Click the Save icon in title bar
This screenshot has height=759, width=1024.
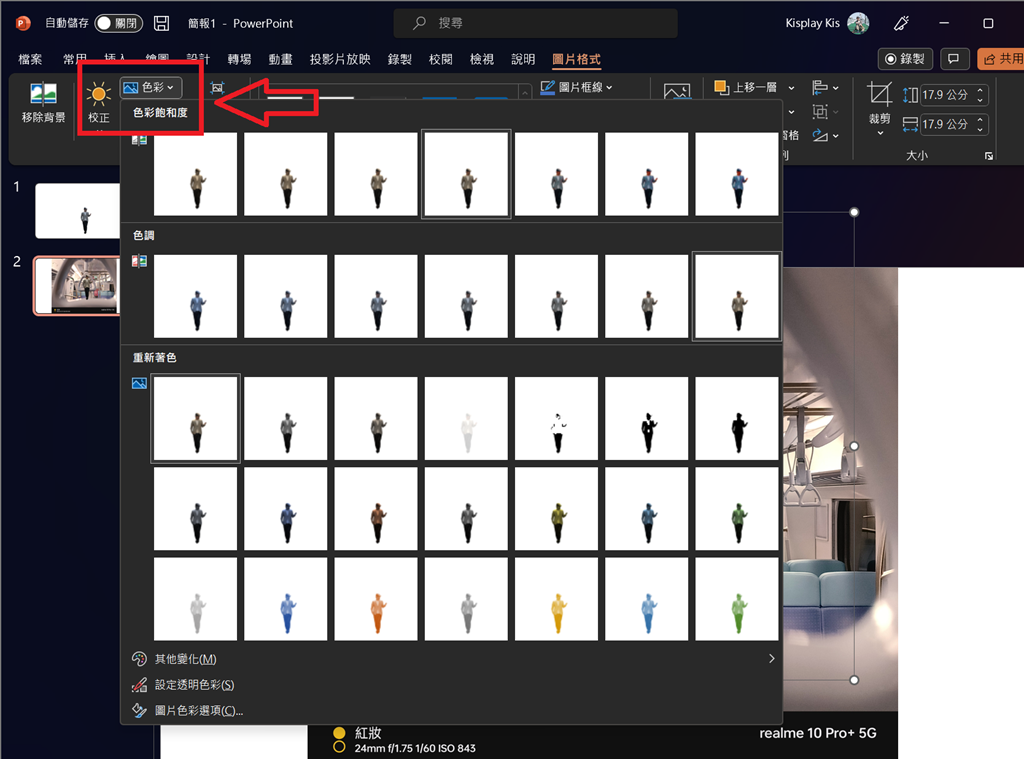click(x=161, y=24)
